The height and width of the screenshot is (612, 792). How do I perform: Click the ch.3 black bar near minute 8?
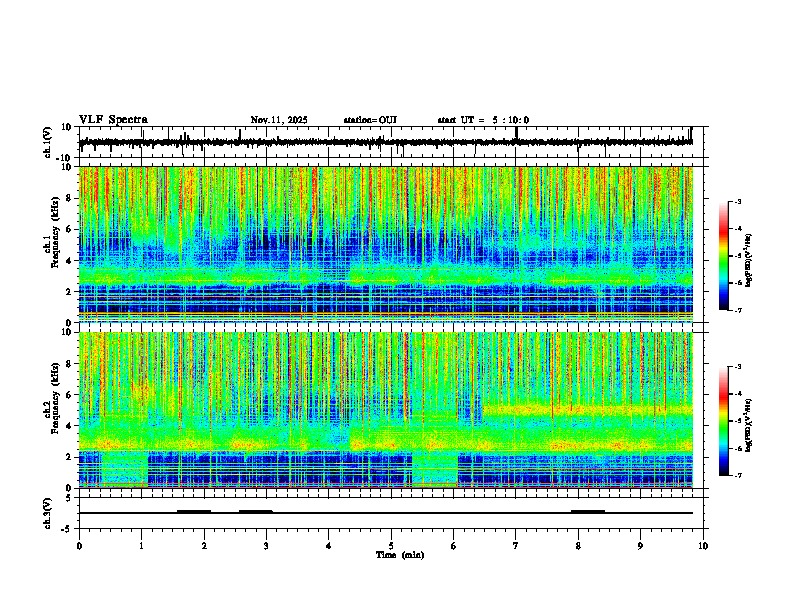588,512
